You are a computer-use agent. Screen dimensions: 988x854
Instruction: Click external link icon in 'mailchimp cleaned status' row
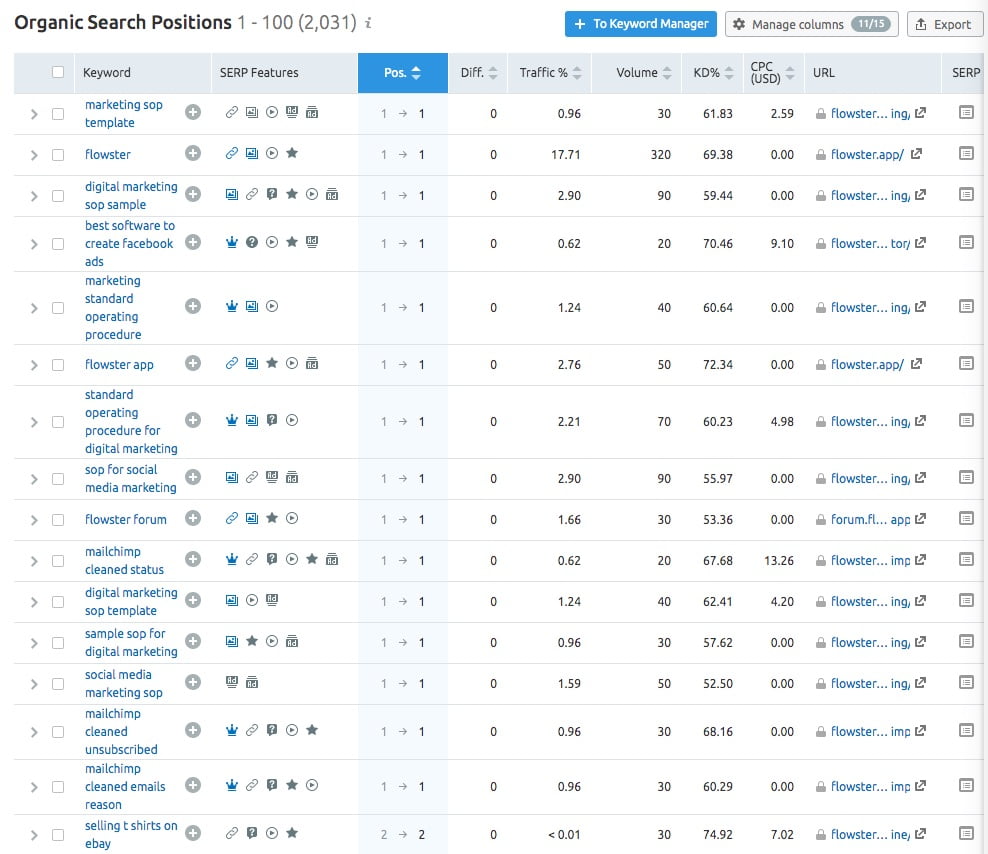(x=920, y=560)
